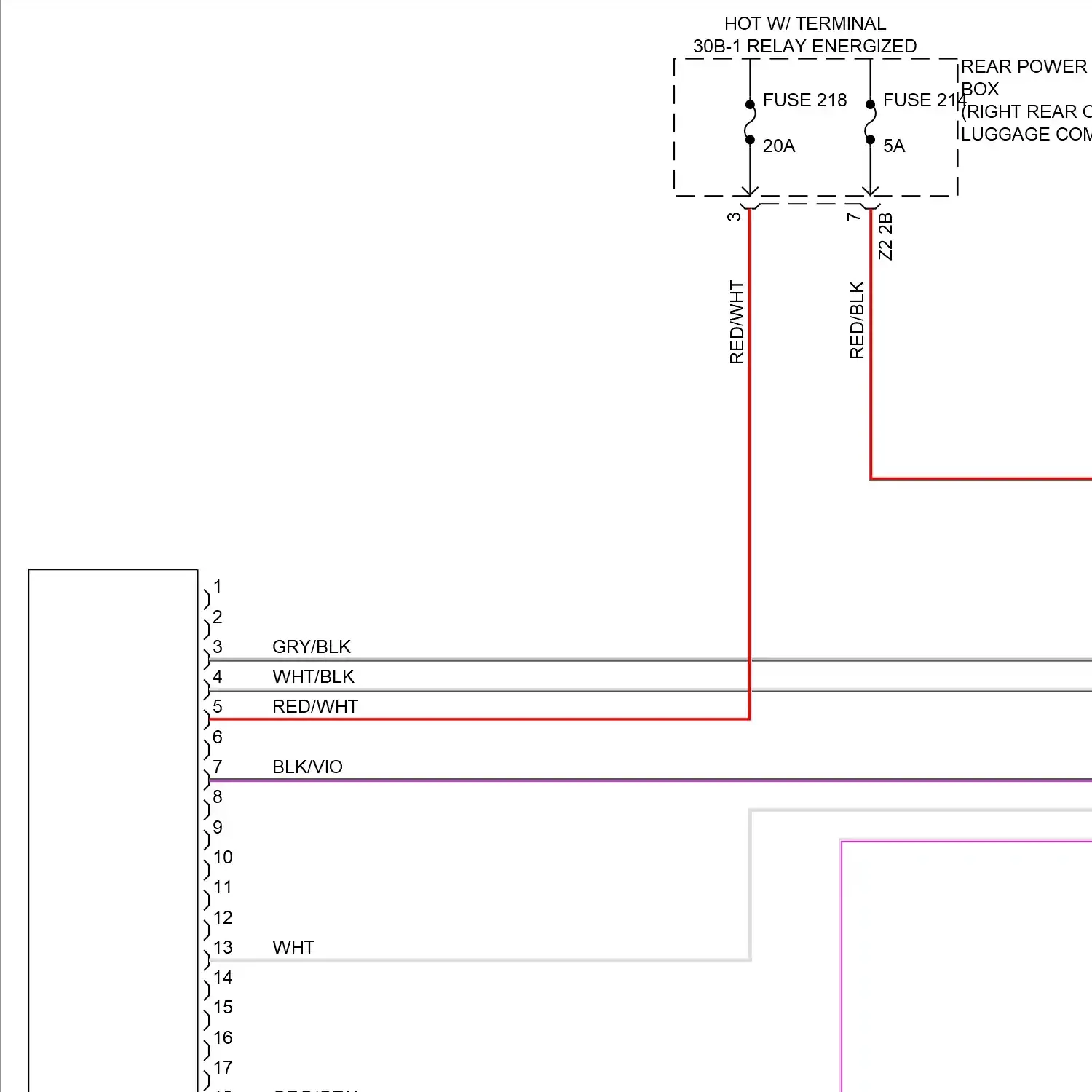The width and height of the screenshot is (1092, 1092).
Task: Click the FUSE 218 fuse symbol
Action: (750, 122)
